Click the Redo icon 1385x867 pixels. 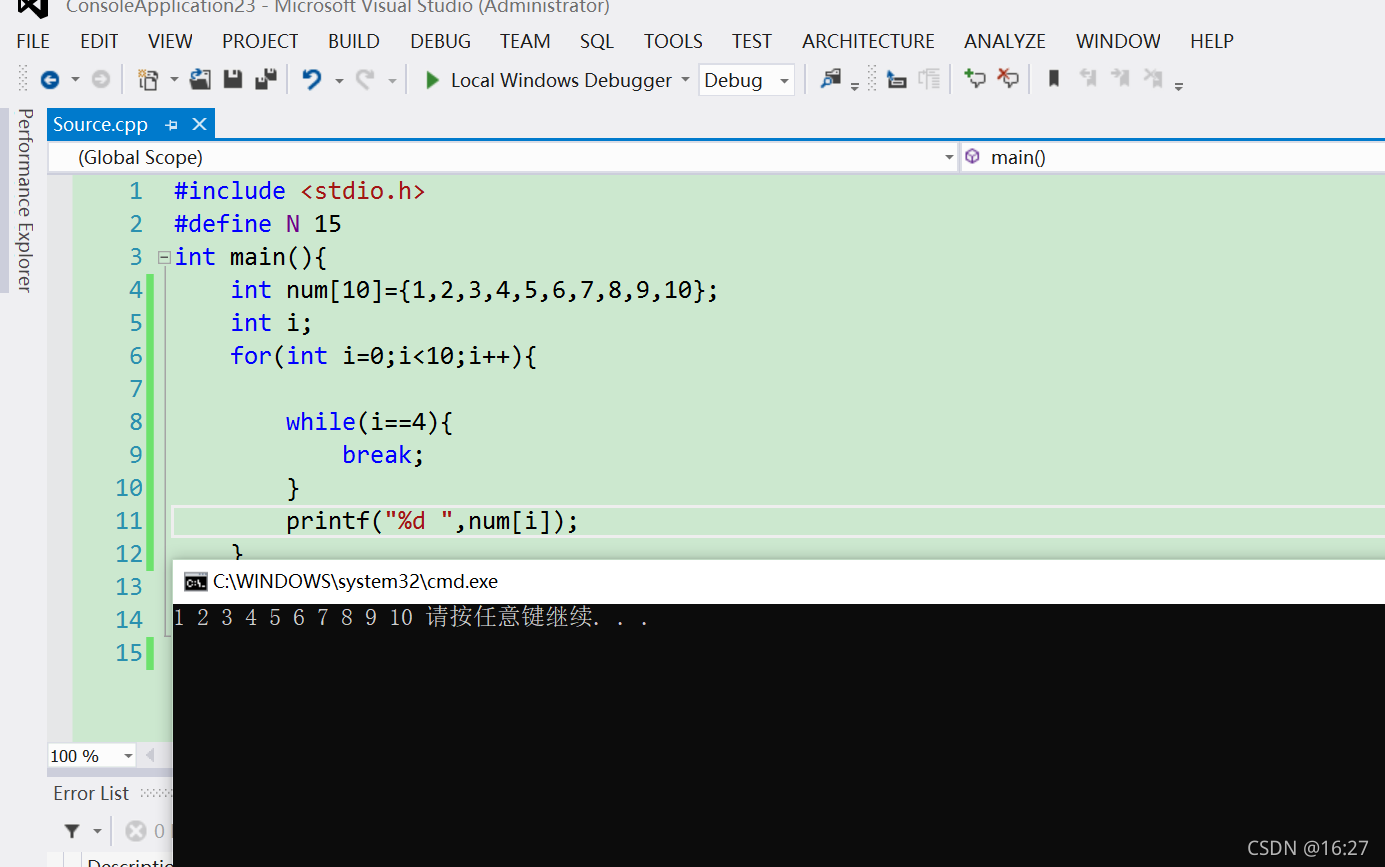click(366, 80)
